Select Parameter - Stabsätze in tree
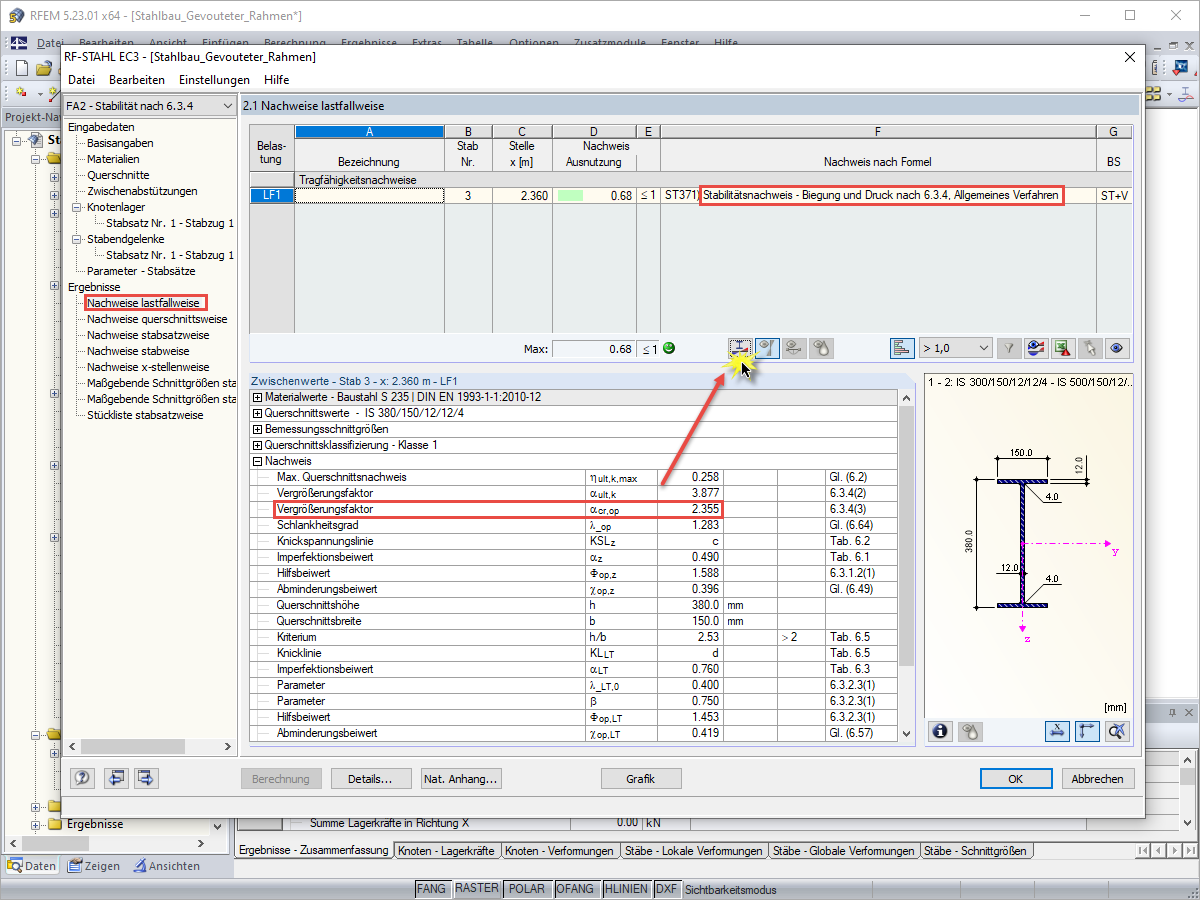The height and width of the screenshot is (900, 1200). point(141,271)
